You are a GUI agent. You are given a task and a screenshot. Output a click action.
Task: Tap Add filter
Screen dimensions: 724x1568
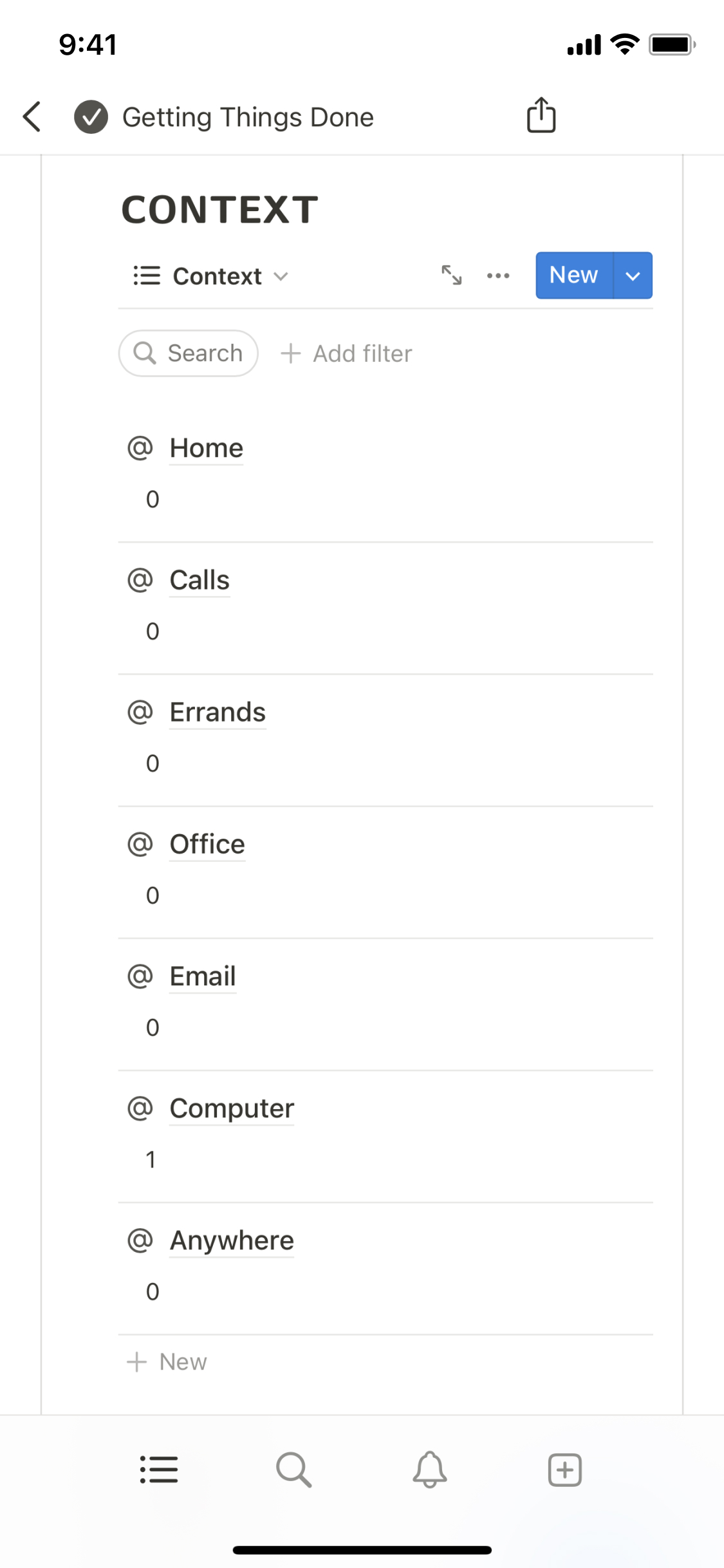coord(347,353)
